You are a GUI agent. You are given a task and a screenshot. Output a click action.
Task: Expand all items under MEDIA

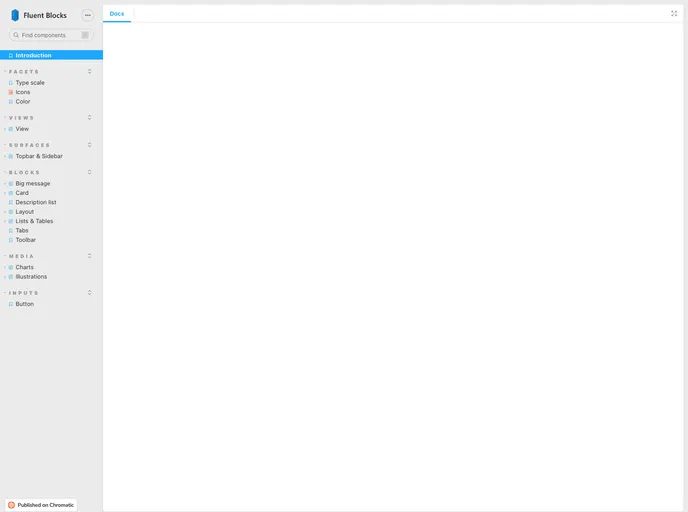pyautogui.click(x=90, y=256)
